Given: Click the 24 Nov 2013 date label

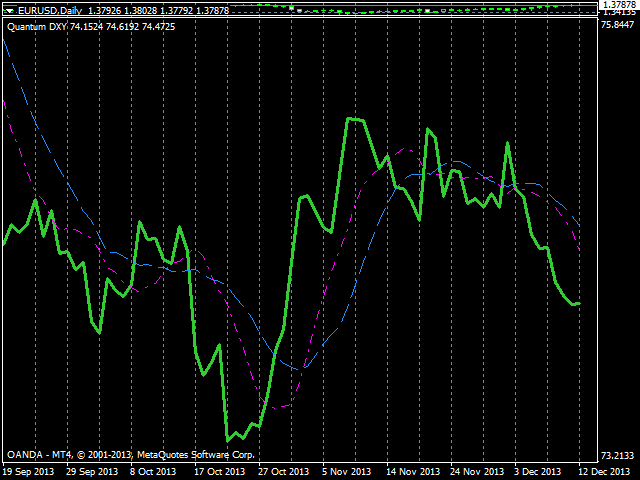Looking at the screenshot, I should point(476,471).
